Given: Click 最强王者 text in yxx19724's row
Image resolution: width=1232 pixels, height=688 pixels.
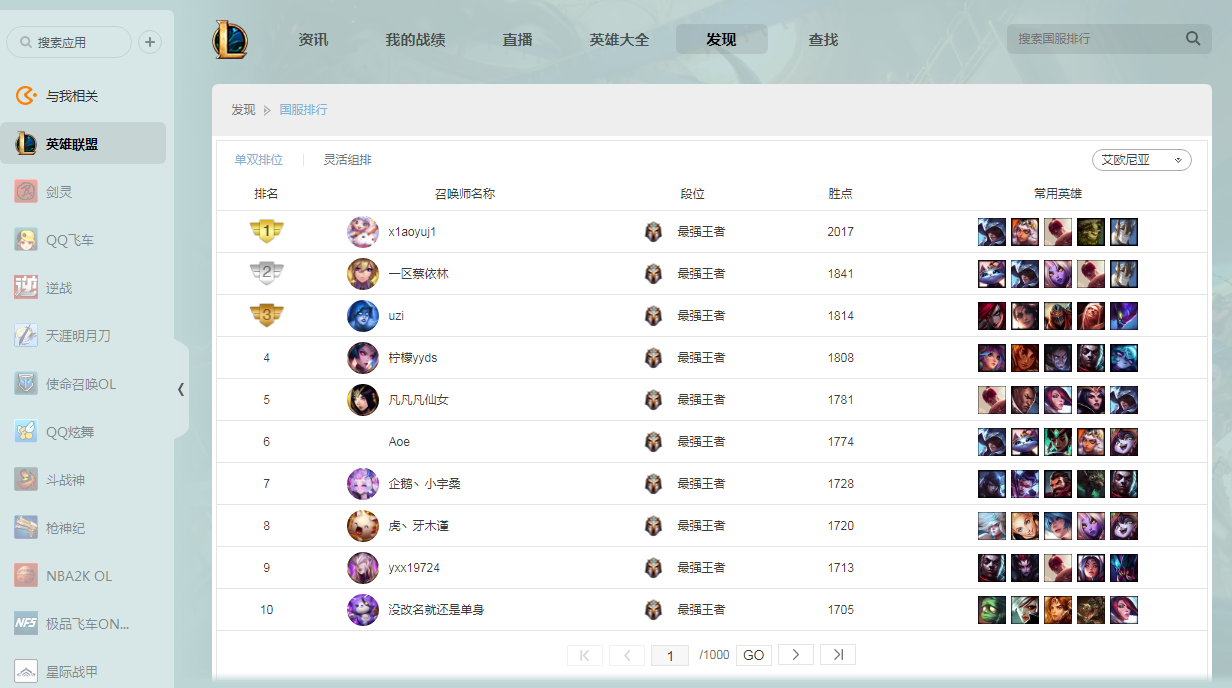Looking at the screenshot, I should click(701, 568).
